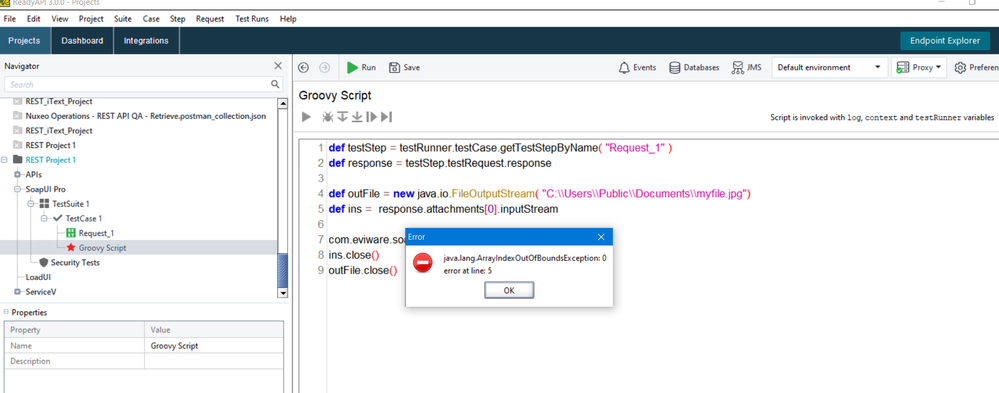Open the Test Runs menu
The height and width of the screenshot is (393, 999).
tap(252, 19)
